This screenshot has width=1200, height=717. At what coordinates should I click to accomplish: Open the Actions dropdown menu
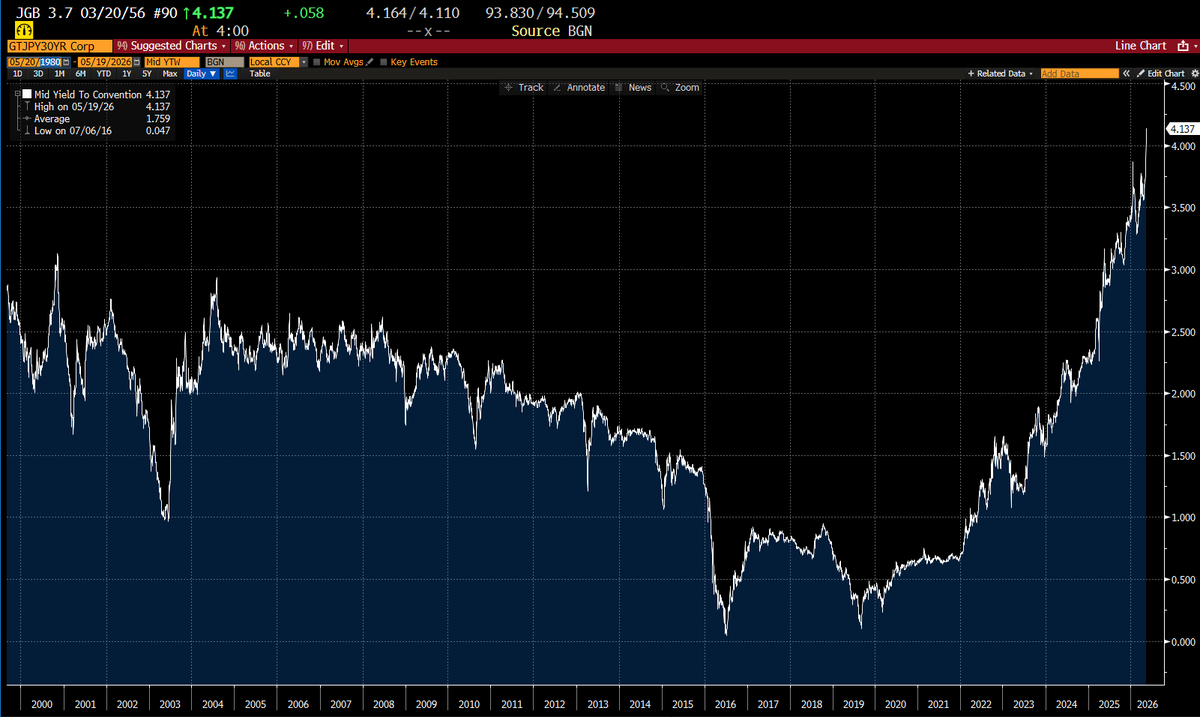click(262, 46)
